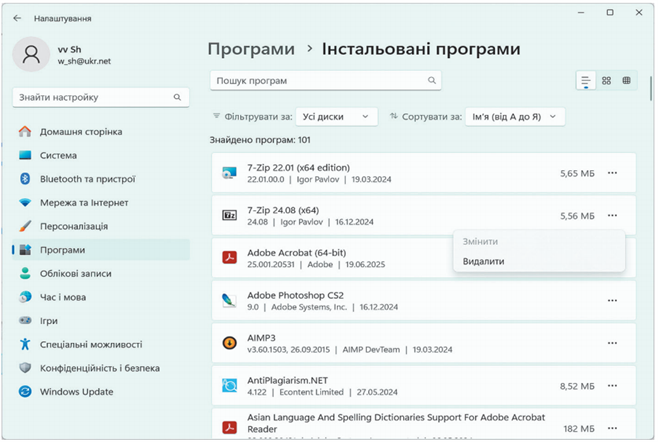
Task: Click the Інстальовані програми heading
Action: click(x=421, y=49)
